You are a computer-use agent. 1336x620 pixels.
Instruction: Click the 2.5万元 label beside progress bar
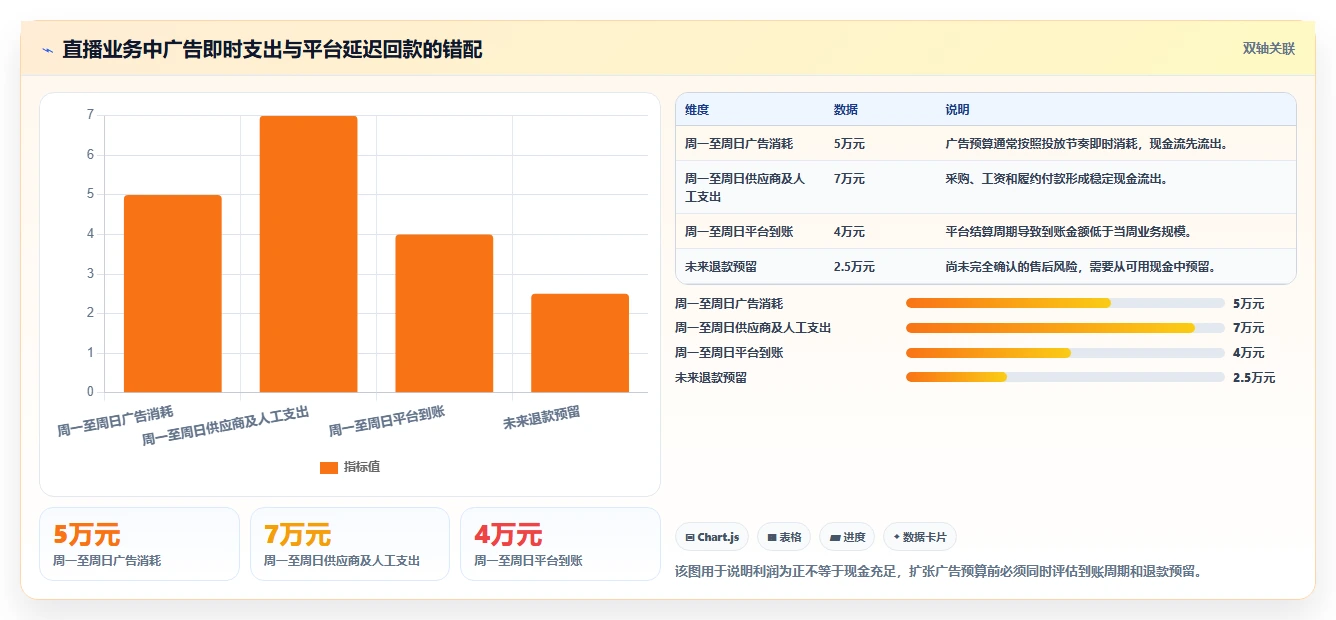pyautogui.click(x=1254, y=378)
